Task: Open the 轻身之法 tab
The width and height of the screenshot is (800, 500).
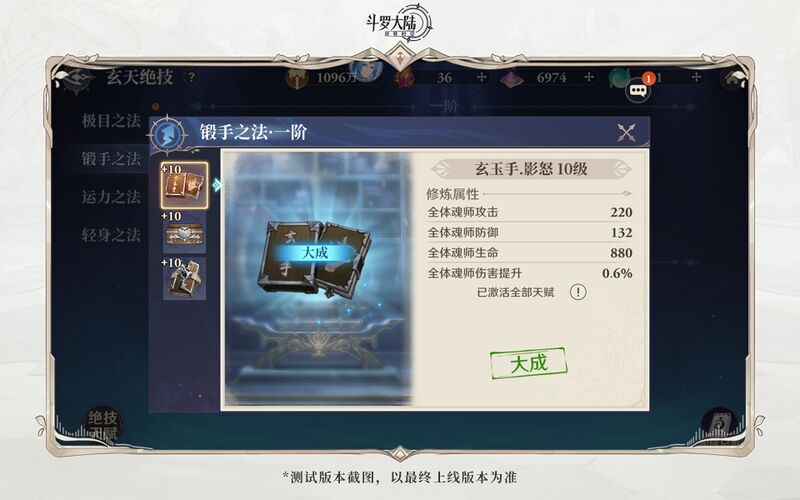Action: [x=111, y=235]
